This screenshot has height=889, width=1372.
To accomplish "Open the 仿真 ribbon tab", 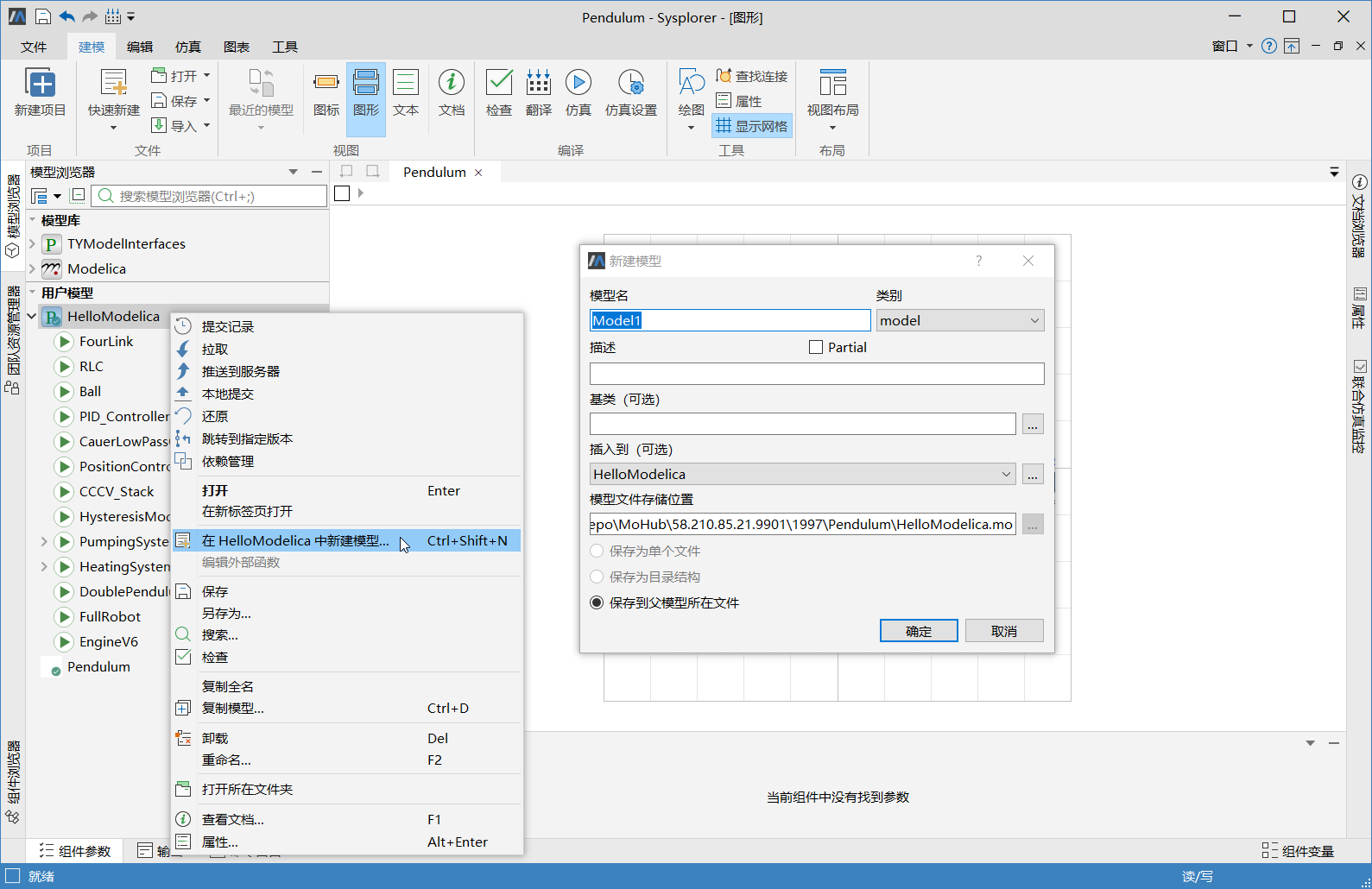I will 188,47.
